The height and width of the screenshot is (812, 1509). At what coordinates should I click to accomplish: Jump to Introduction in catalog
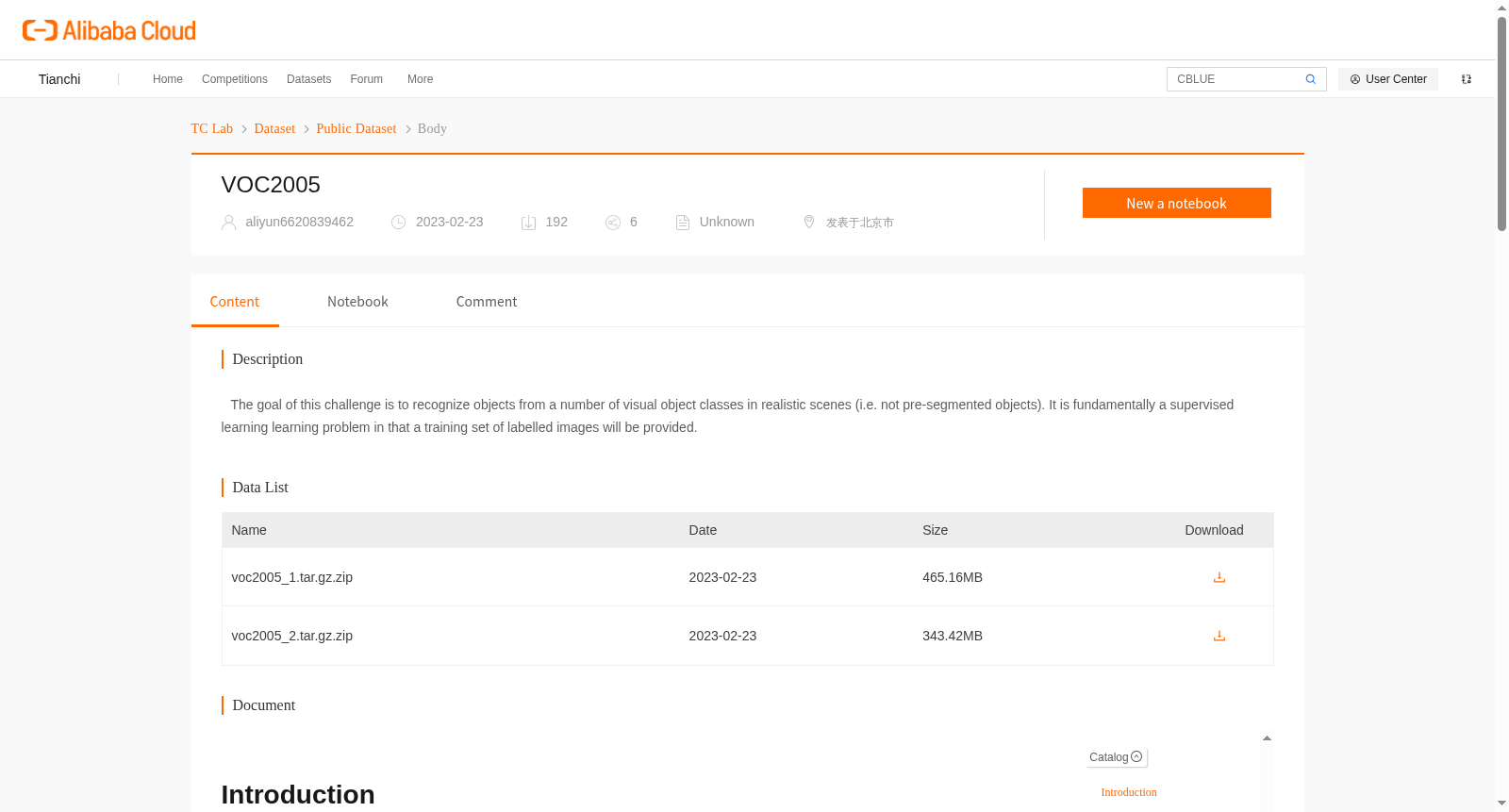pyautogui.click(x=1129, y=792)
